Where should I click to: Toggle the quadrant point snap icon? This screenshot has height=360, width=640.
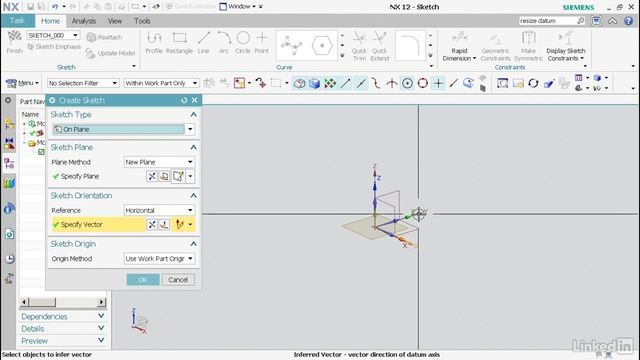(x=423, y=83)
